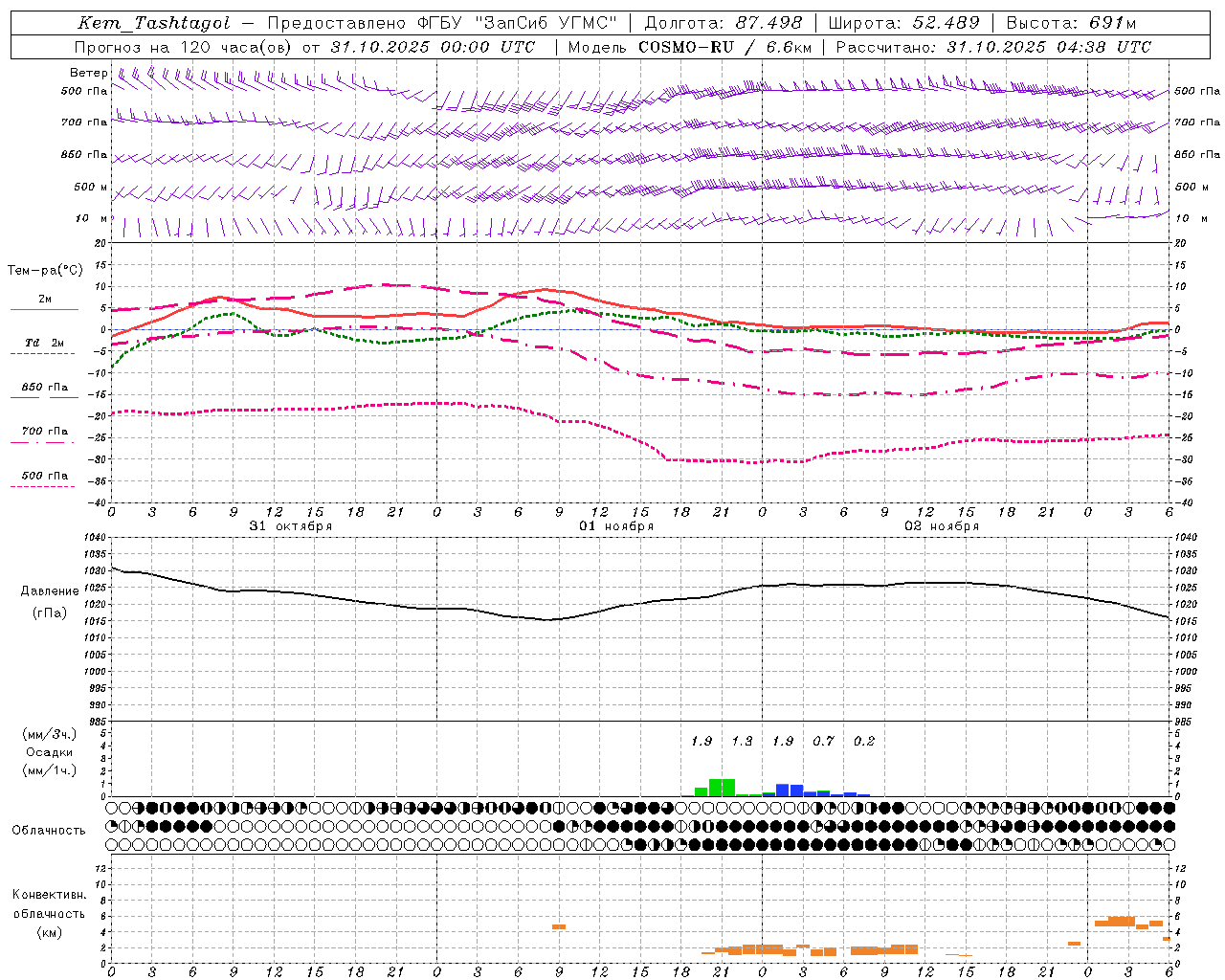
Task: Click the station title Kem_Tashtagol
Action: click(x=154, y=23)
